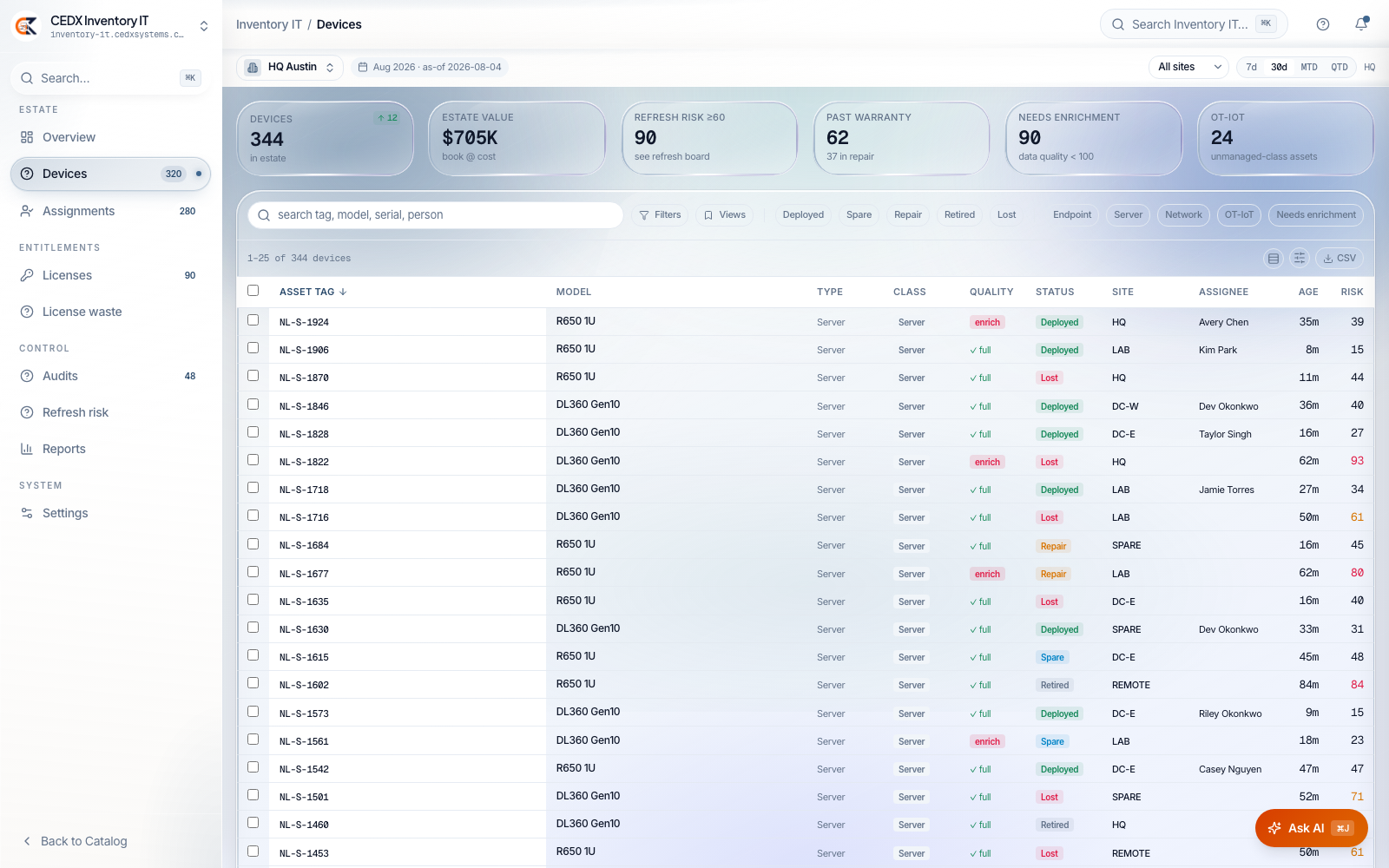The height and width of the screenshot is (868, 1389).
Task: Expand workspace switcher chevrons
Action: (x=204, y=26)
